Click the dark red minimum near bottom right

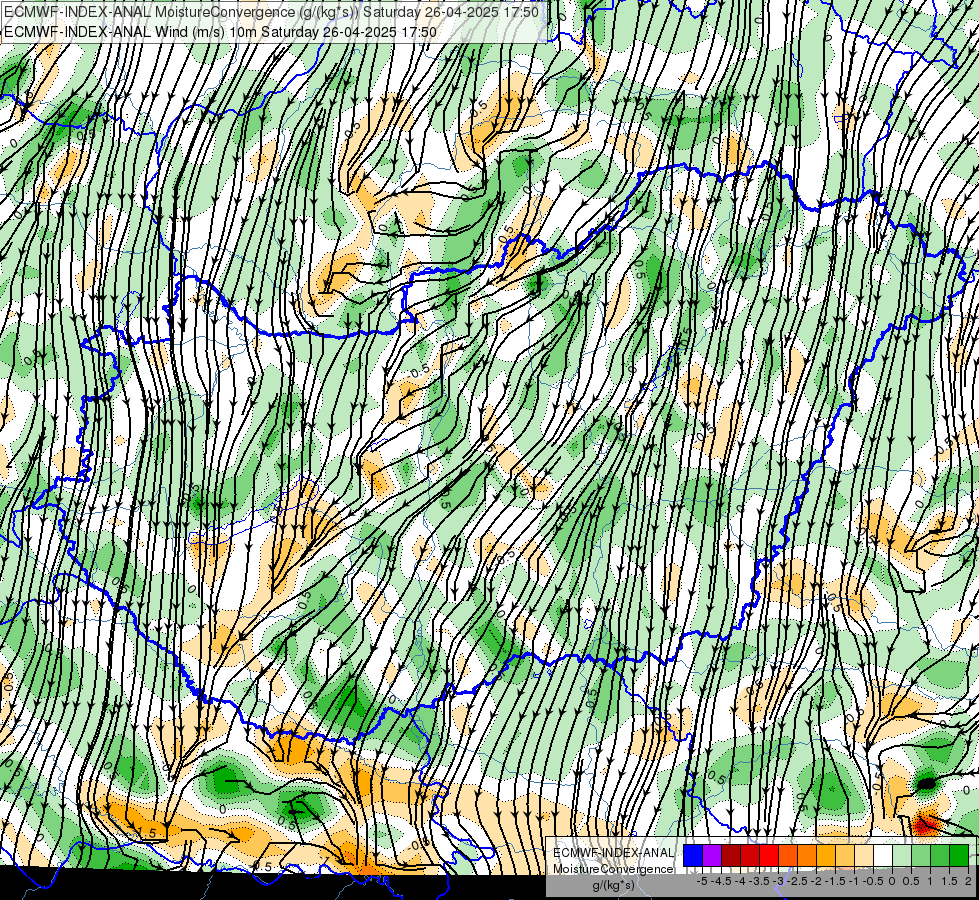926,824
